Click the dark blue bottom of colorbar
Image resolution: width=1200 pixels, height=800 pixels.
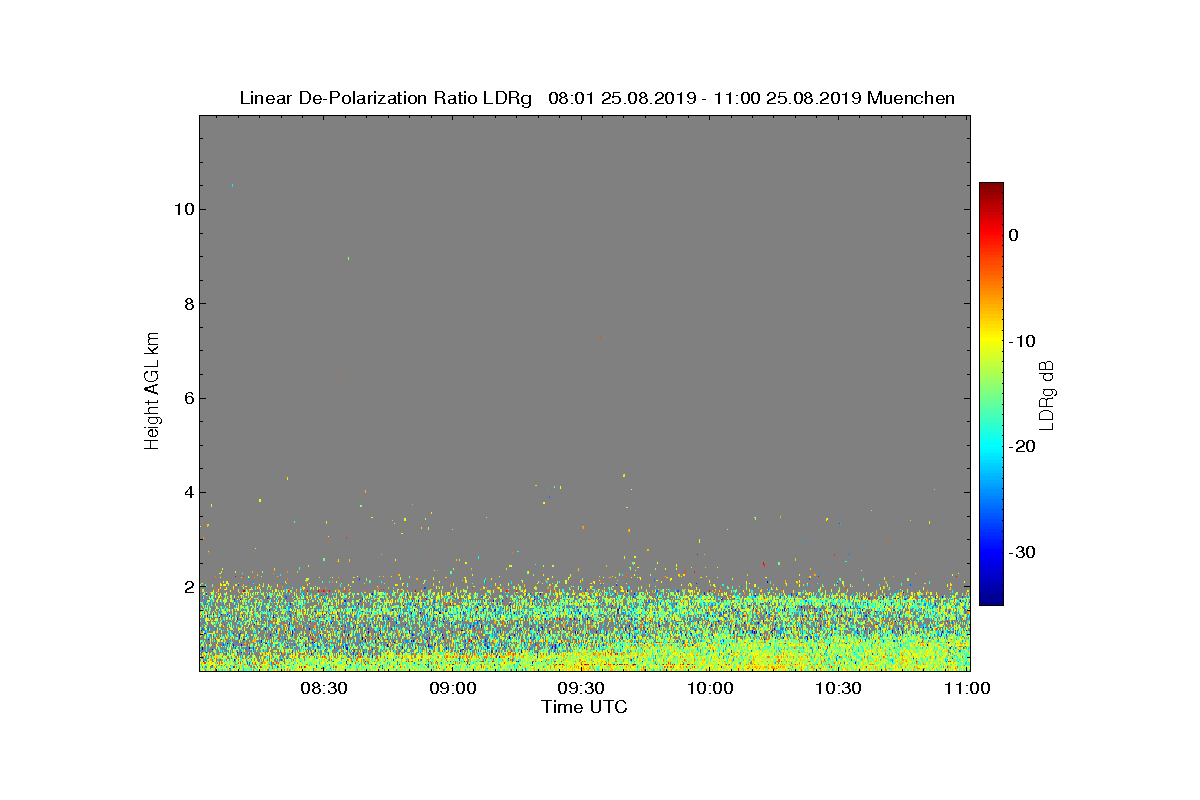coord(991,599)
